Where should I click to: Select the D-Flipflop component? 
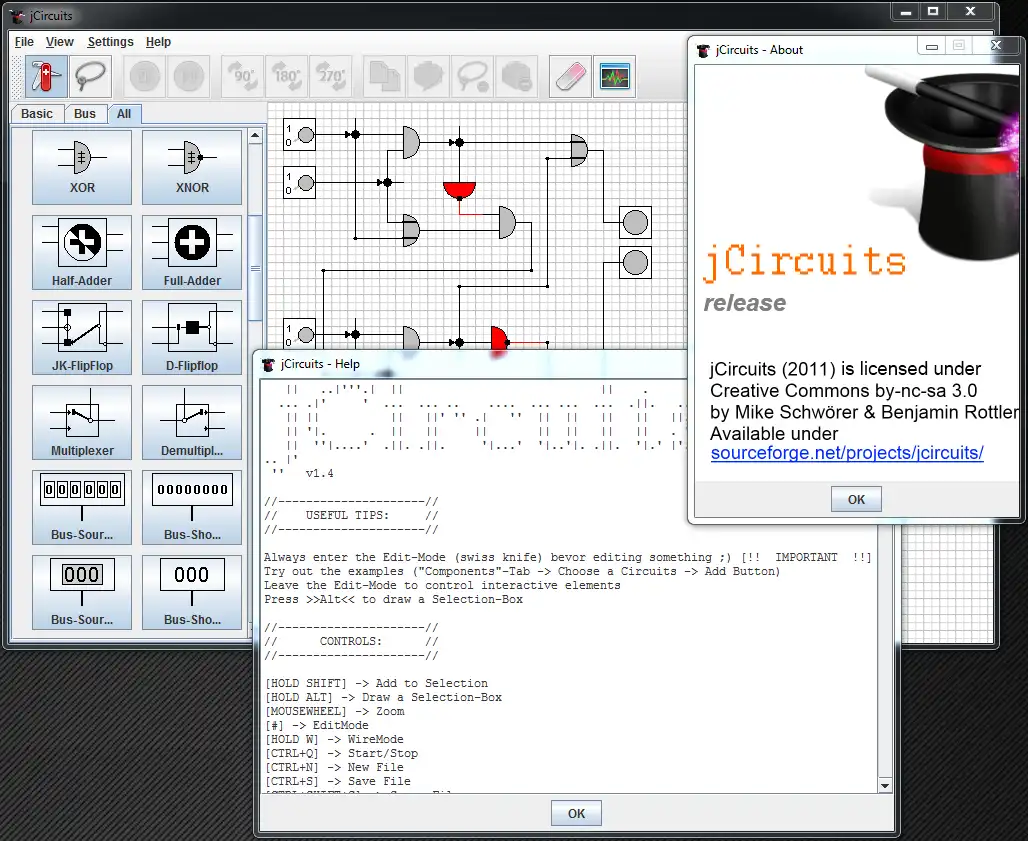point(192,338)
